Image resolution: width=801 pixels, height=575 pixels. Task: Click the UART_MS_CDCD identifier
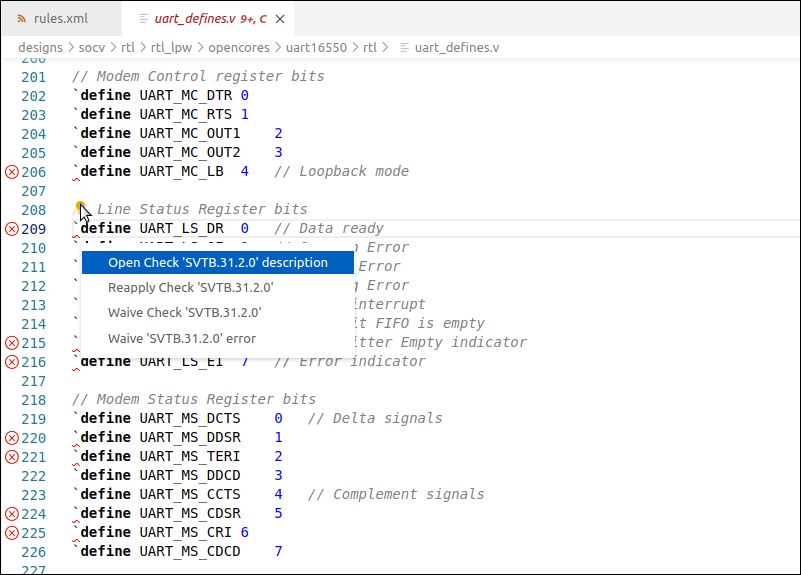click(190, 551)
